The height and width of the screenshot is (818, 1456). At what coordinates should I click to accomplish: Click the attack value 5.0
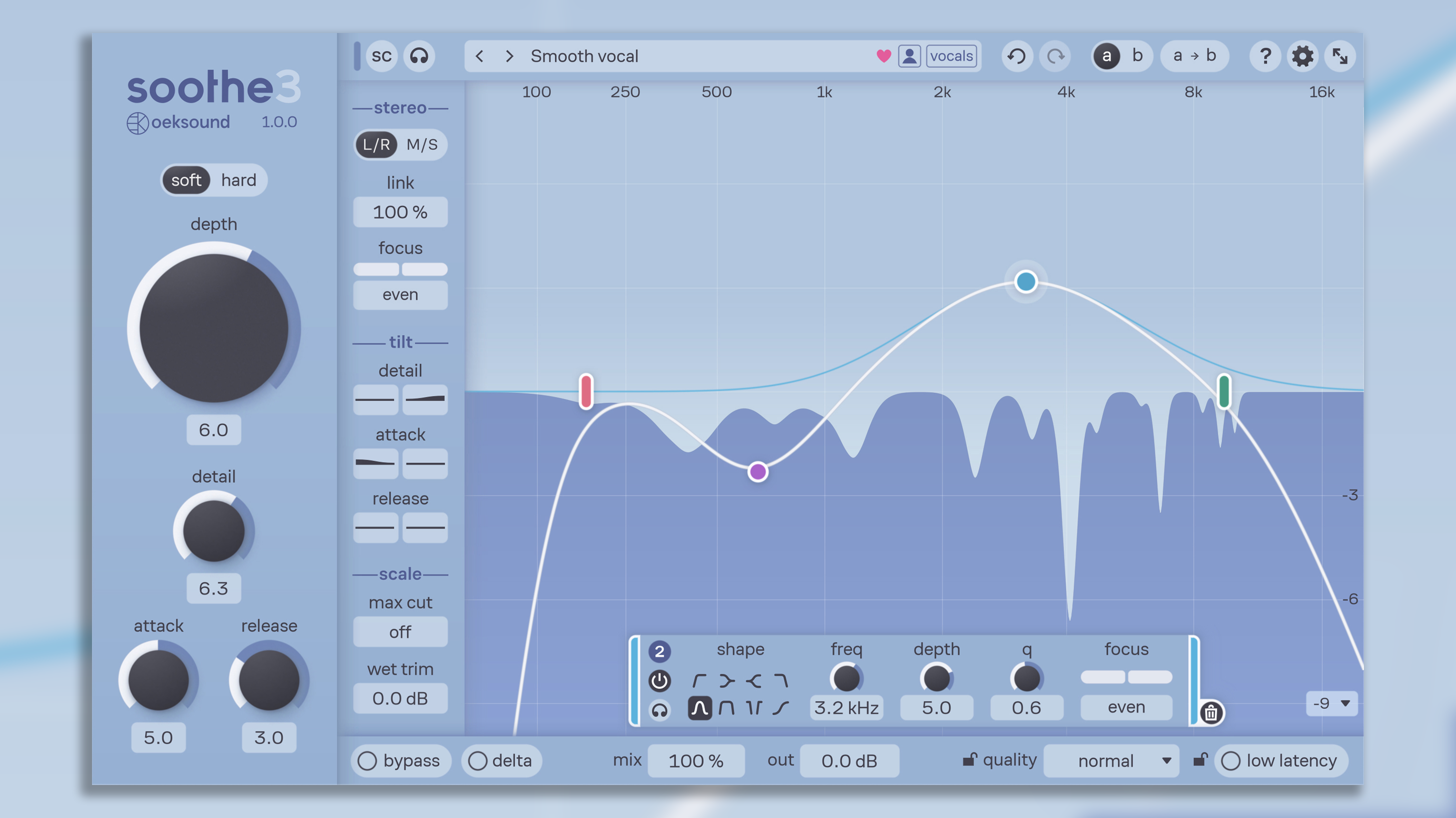tap(158, 737)
